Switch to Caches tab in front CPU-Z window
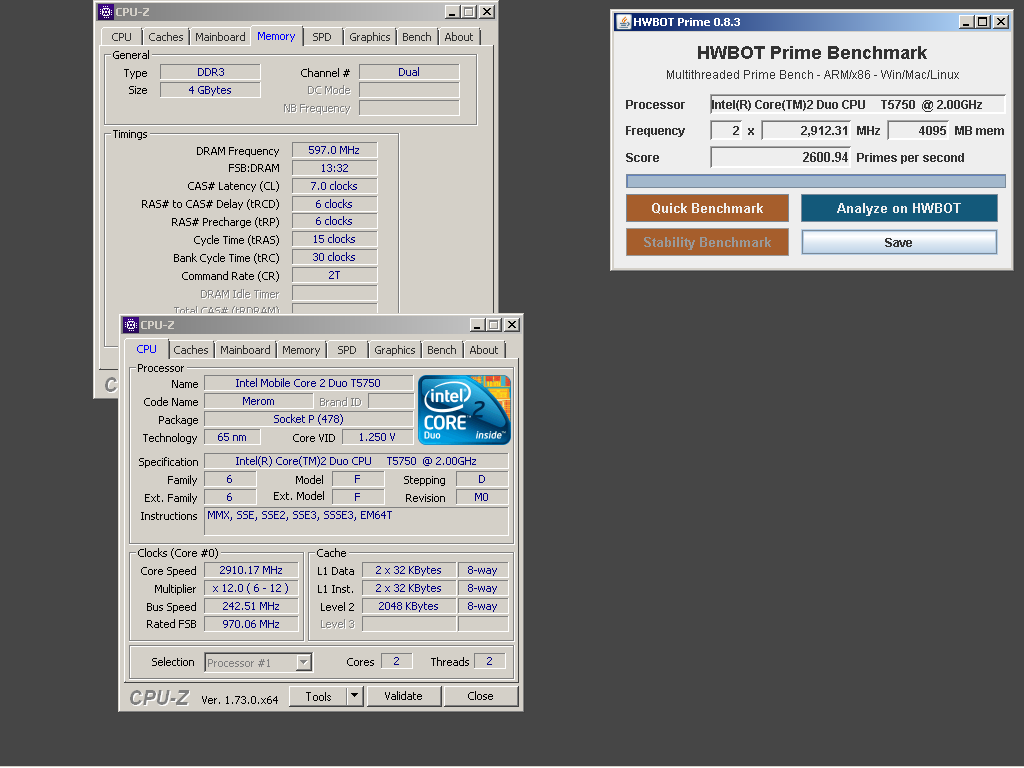The width and height of the screenshot is (1024, 768). click(x=191, y=350)
